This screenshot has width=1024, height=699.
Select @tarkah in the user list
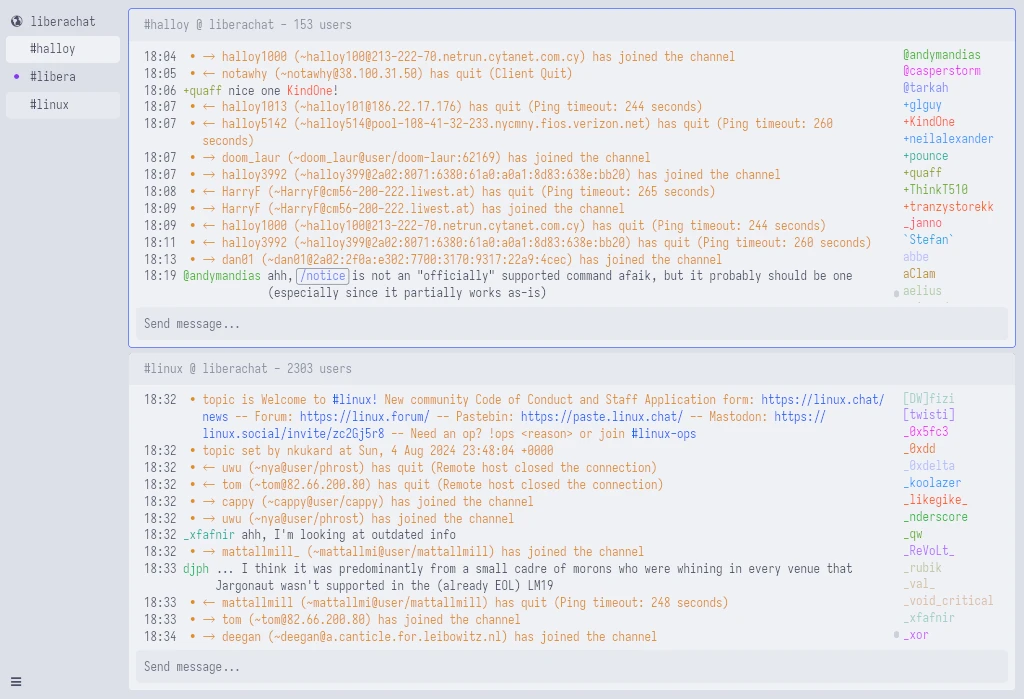pos(925,88)
